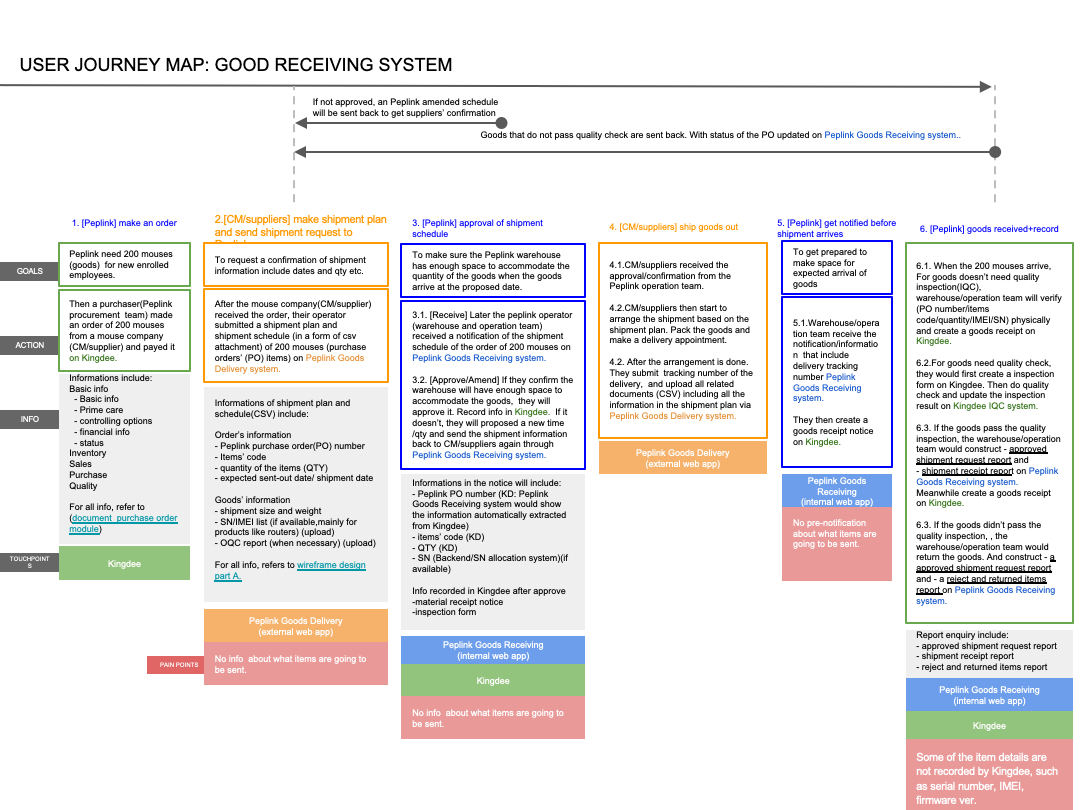Select the User Journey Map title text
Screen dimensions: 1080x810
pos(236,66)
